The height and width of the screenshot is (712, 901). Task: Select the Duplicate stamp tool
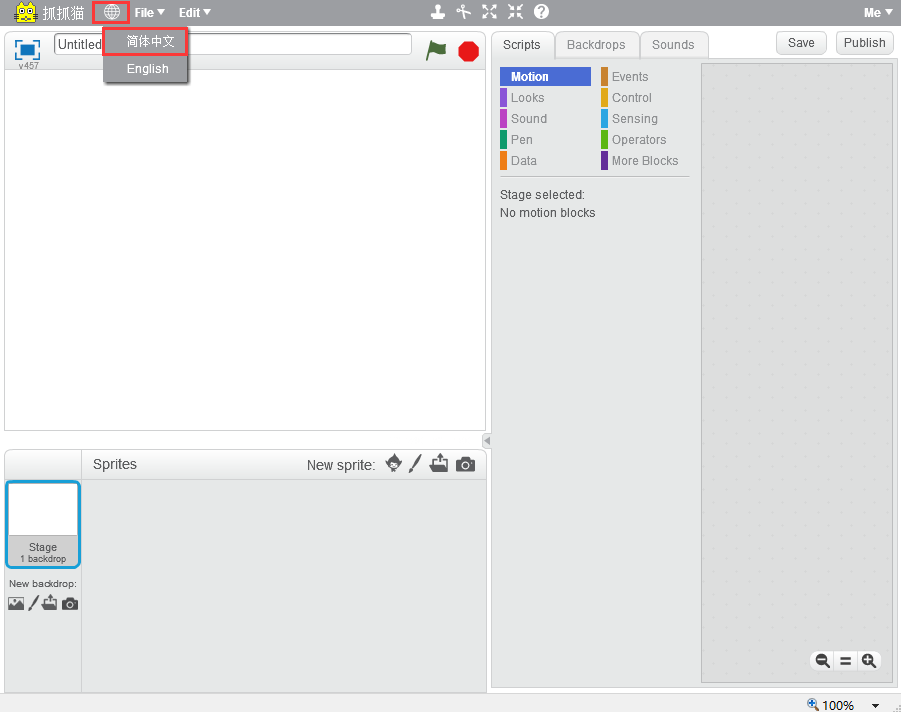point(437,12)
